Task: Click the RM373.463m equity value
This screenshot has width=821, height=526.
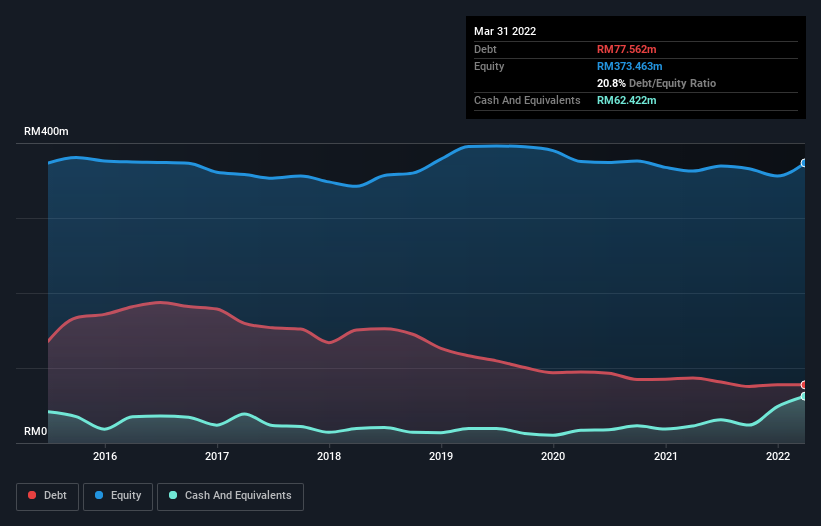Action: pos(629,66)
